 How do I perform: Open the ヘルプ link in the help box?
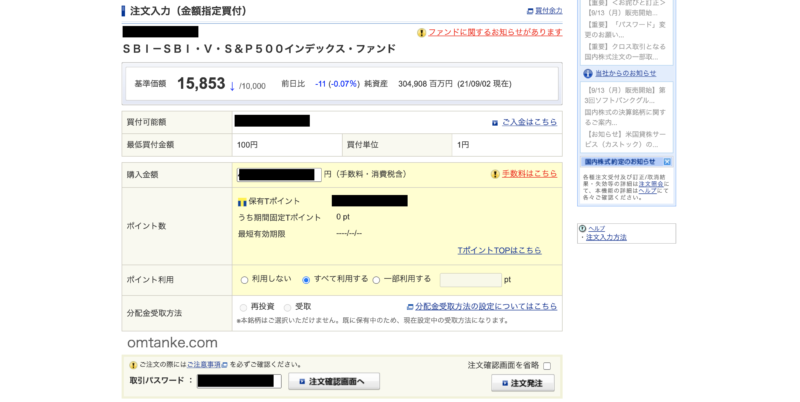tap(596, 229)
